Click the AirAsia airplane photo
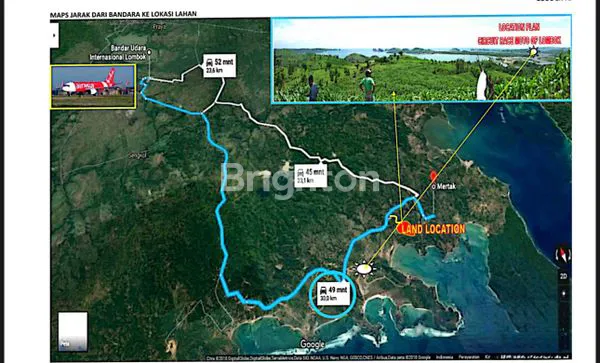 [93, 86]
